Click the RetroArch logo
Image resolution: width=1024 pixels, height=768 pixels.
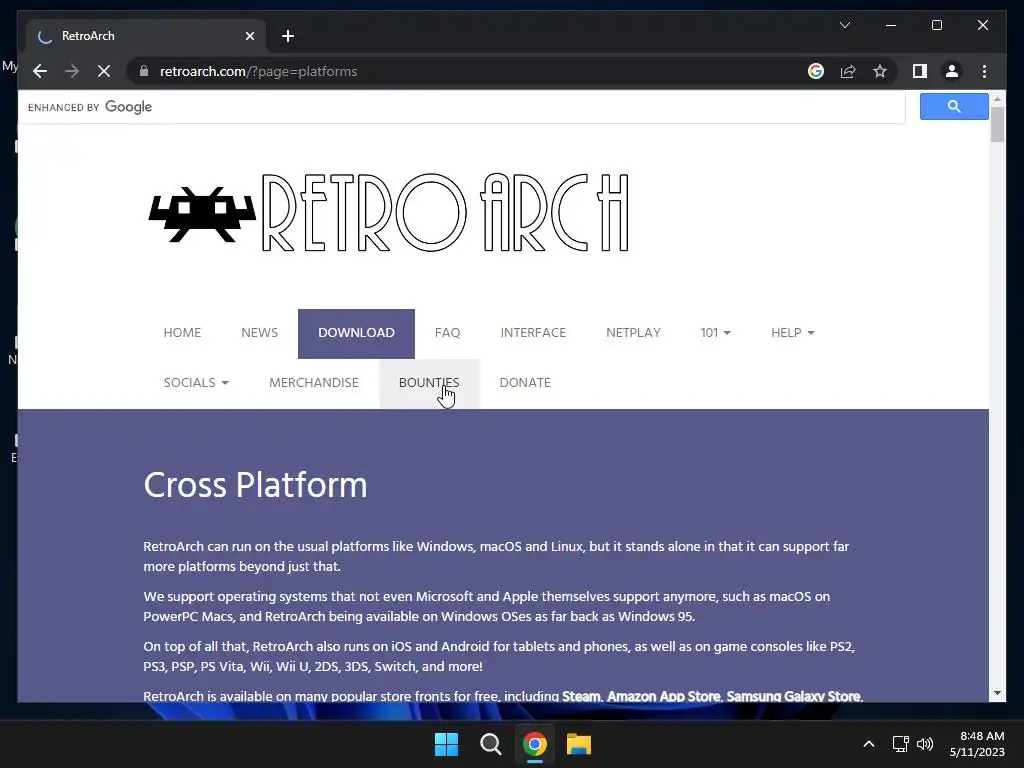point(389,212)
